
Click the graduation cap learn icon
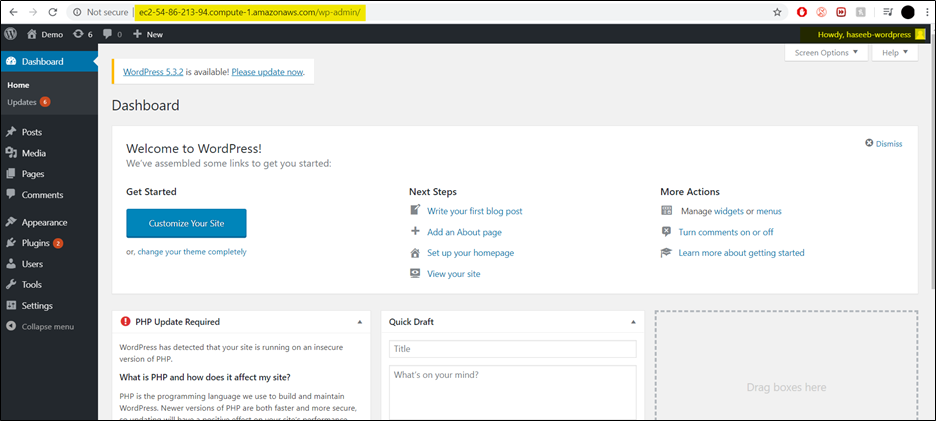pos(667,253)
